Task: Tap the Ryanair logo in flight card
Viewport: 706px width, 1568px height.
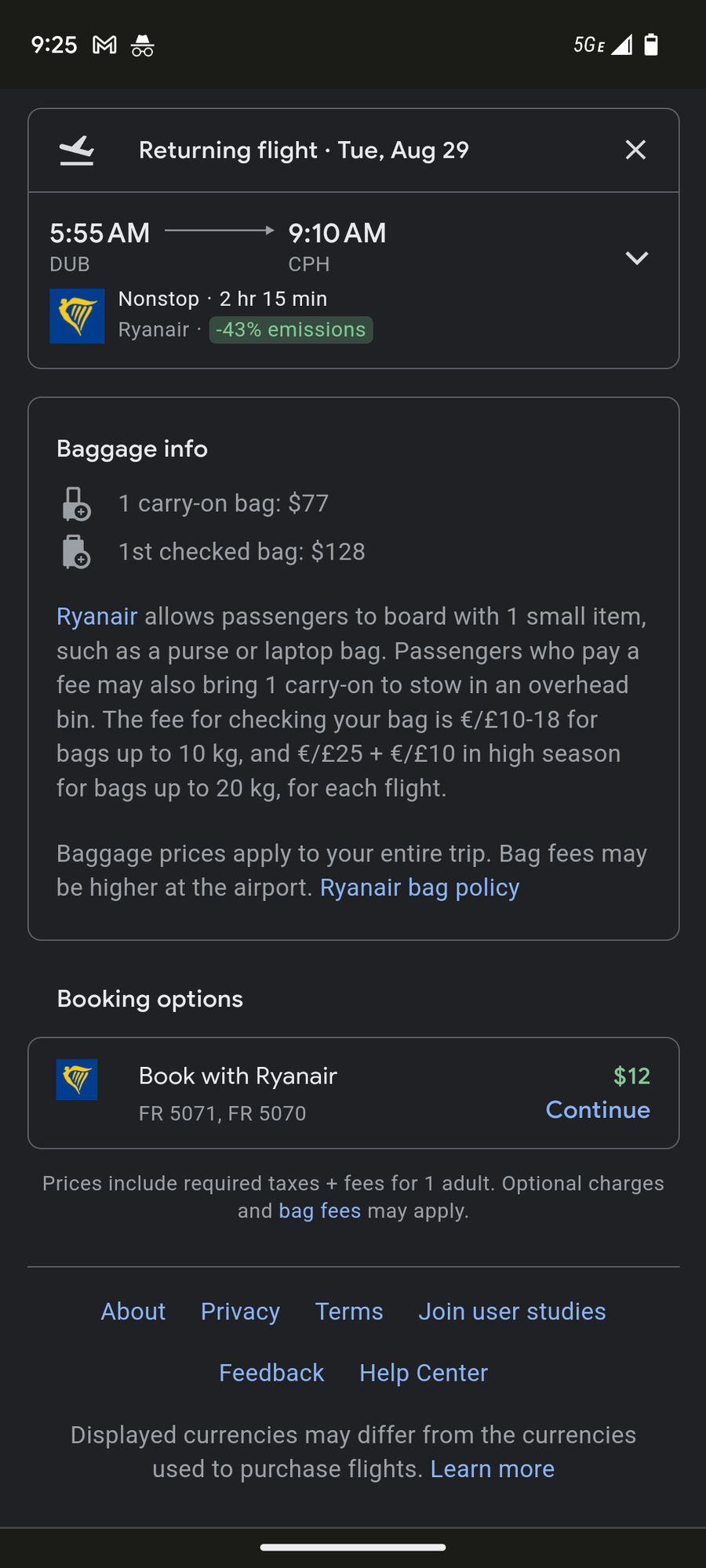Action: point(77,316)
